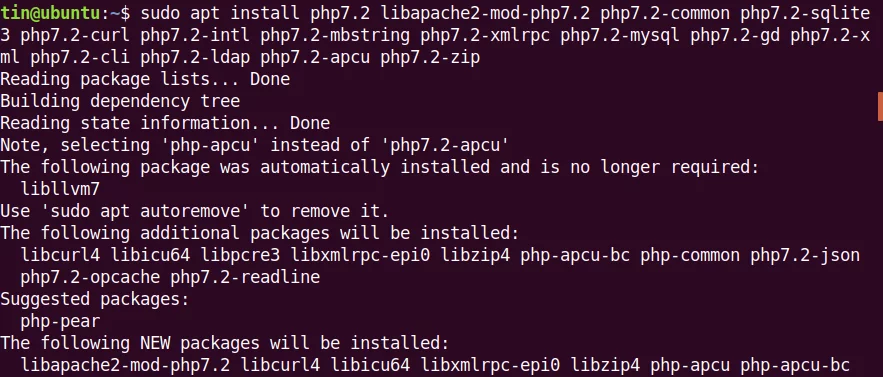Click 'php-apcu-bc' in the last line

pyautogui.click(x=795, y=365)
